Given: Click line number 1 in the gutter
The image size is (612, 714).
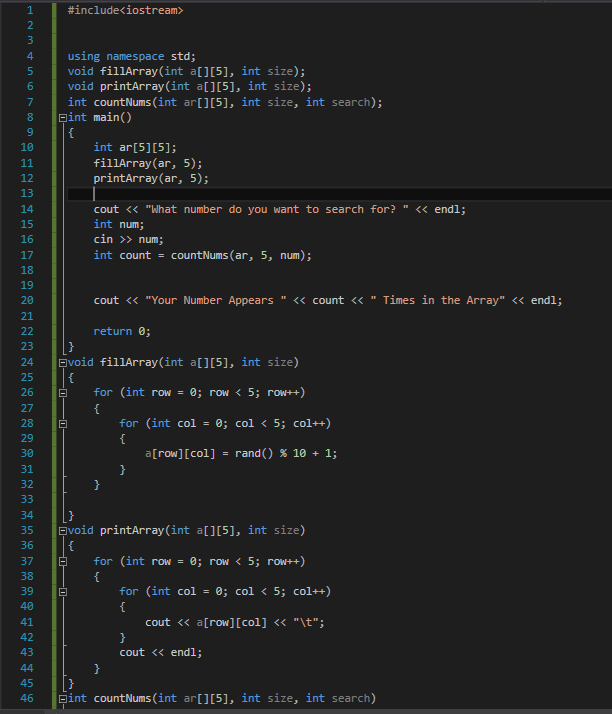Looking at the screenshot, I should point(30,10).
